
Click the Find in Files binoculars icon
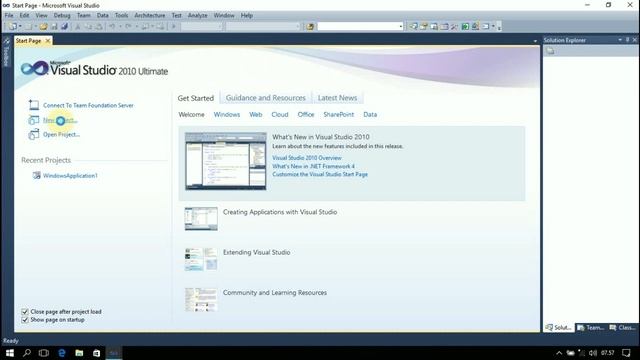tap(310, 27)
